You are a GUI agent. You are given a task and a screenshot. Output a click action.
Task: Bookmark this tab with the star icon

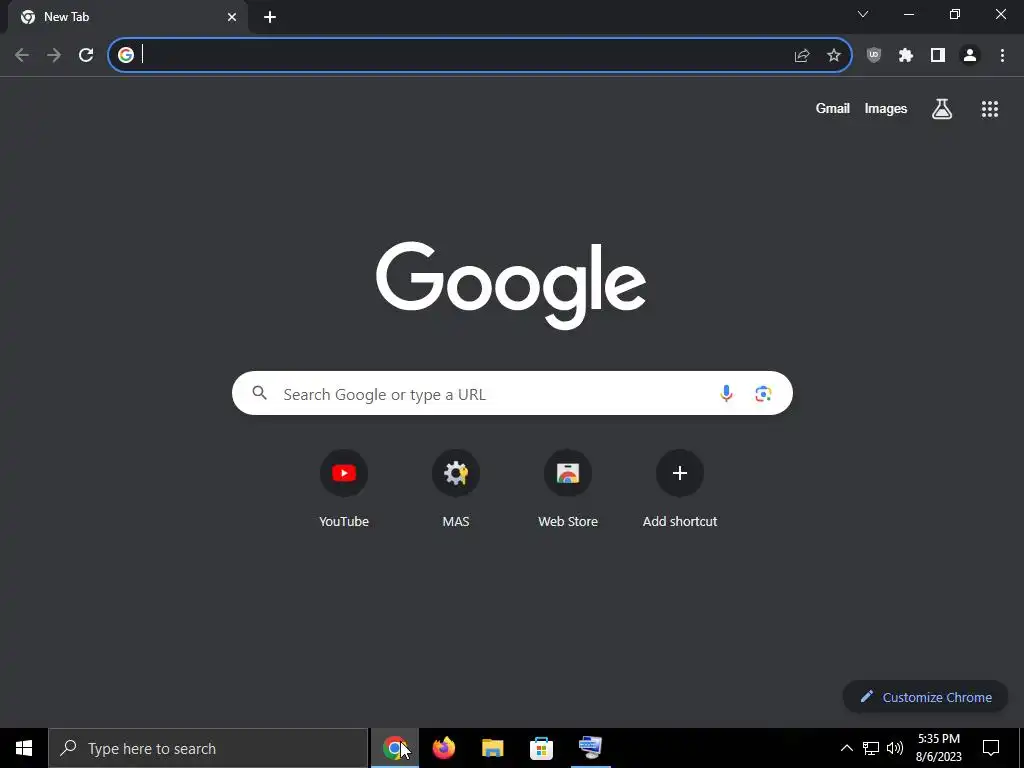point(834,56)
